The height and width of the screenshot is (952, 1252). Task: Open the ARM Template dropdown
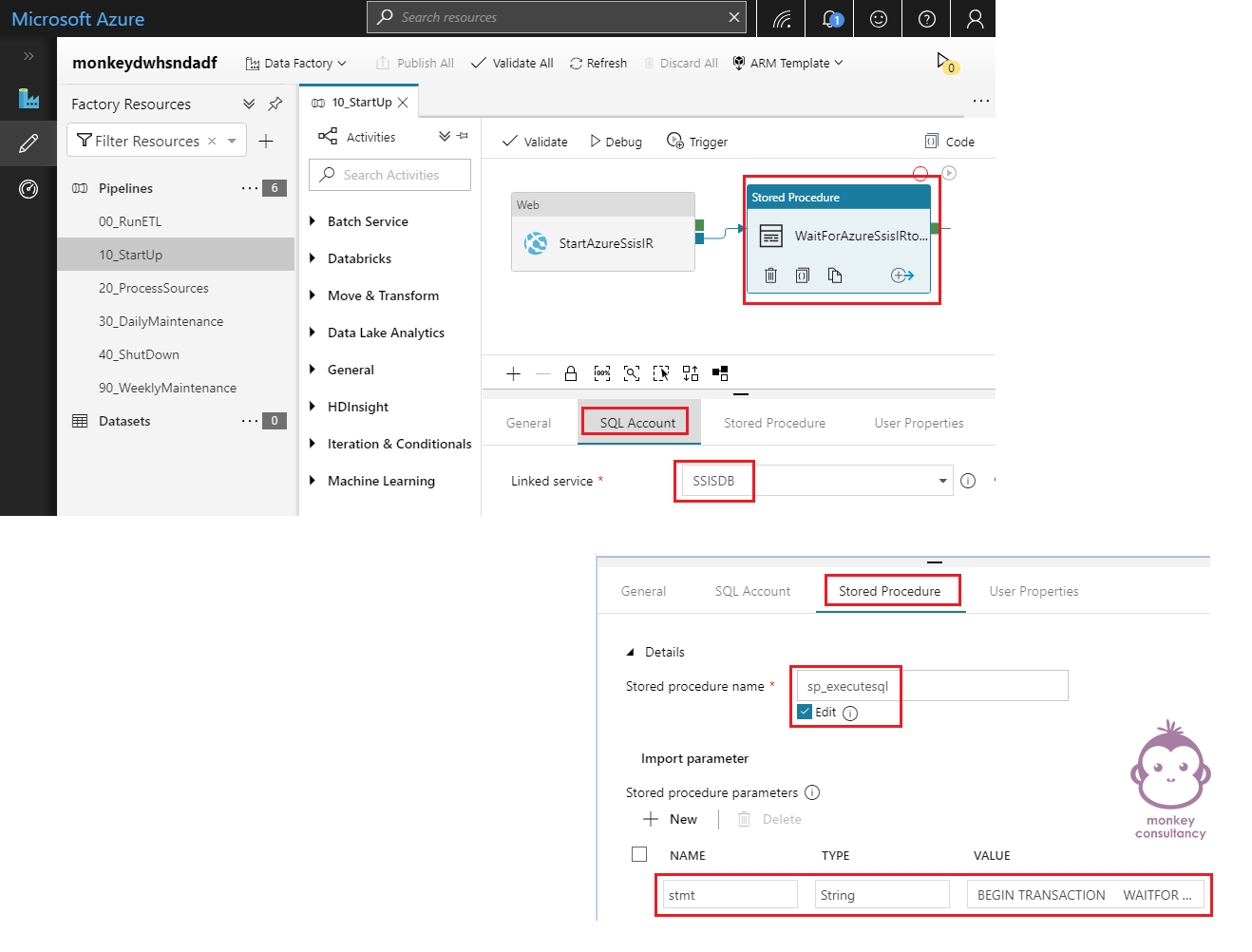tap(787, 63)
